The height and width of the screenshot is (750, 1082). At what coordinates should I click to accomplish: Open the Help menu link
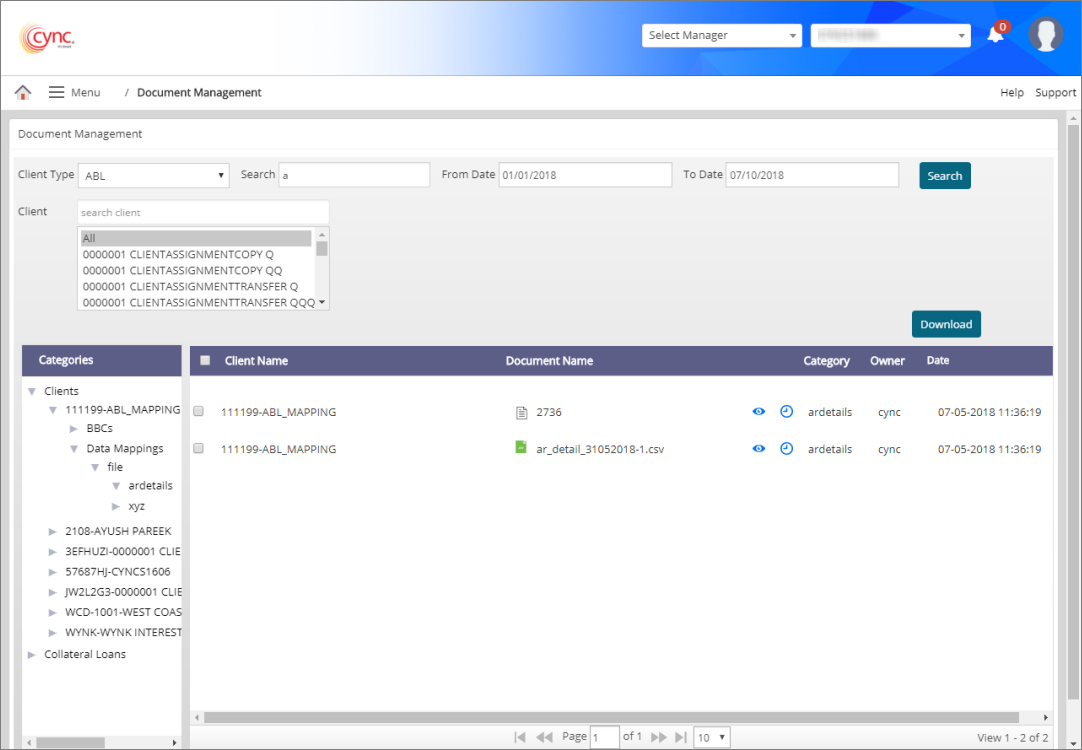pos(1011,93)
